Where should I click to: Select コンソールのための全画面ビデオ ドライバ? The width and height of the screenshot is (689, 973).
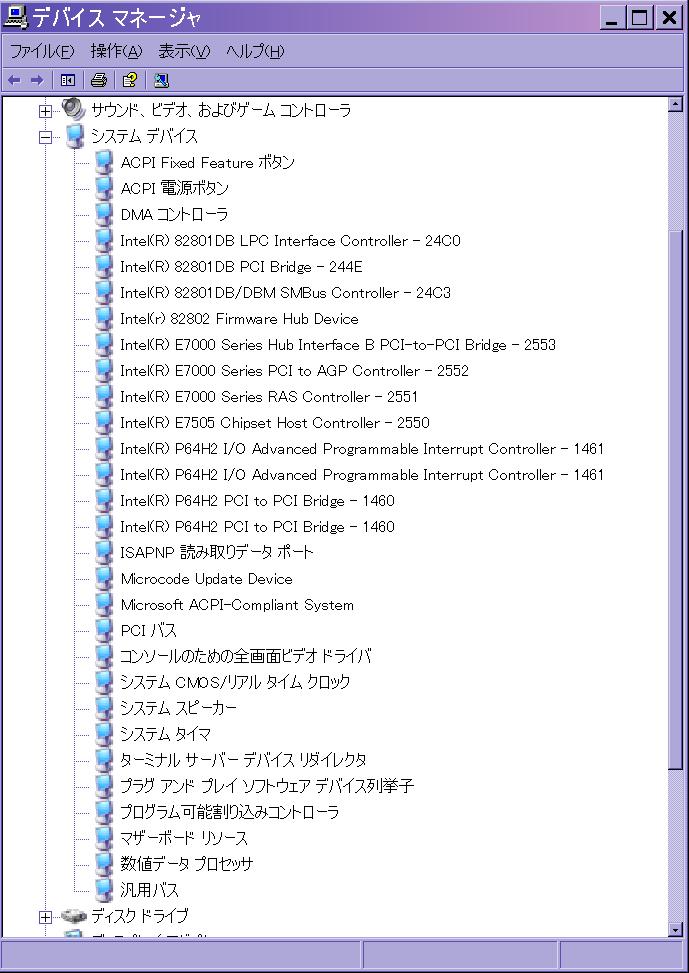(x=245, y=656)
